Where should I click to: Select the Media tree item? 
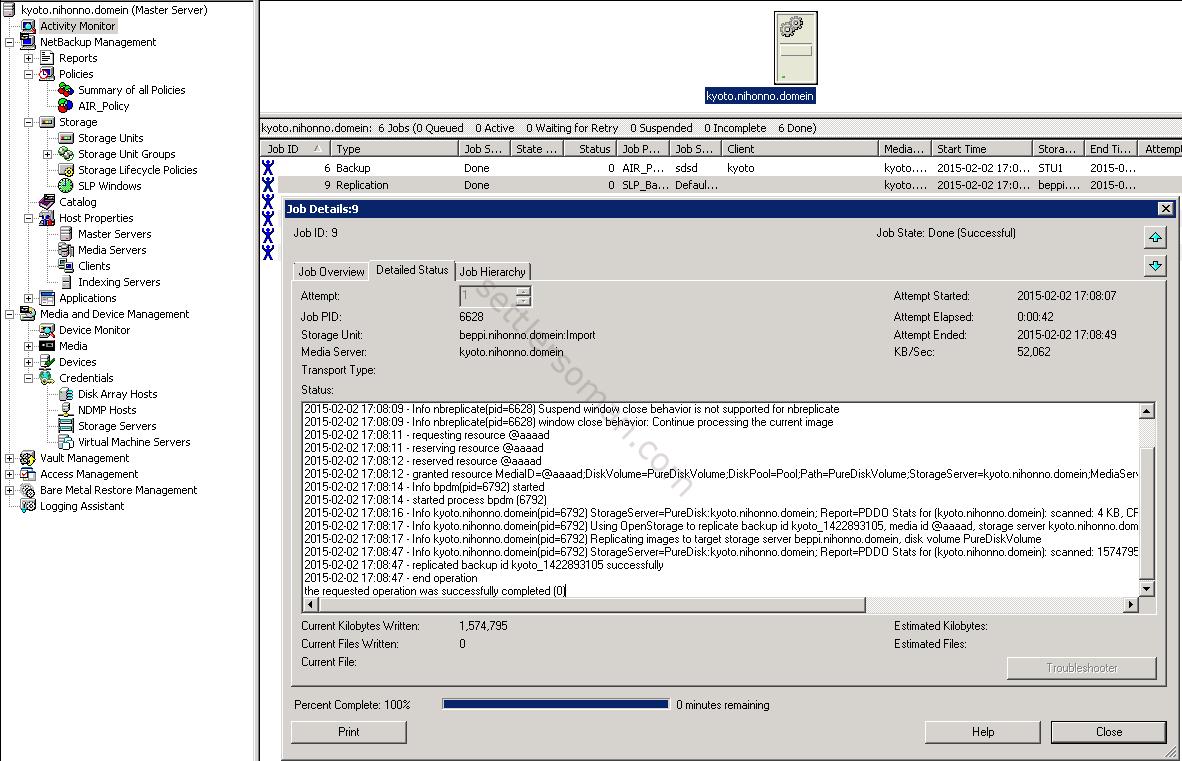coord(73,346)
